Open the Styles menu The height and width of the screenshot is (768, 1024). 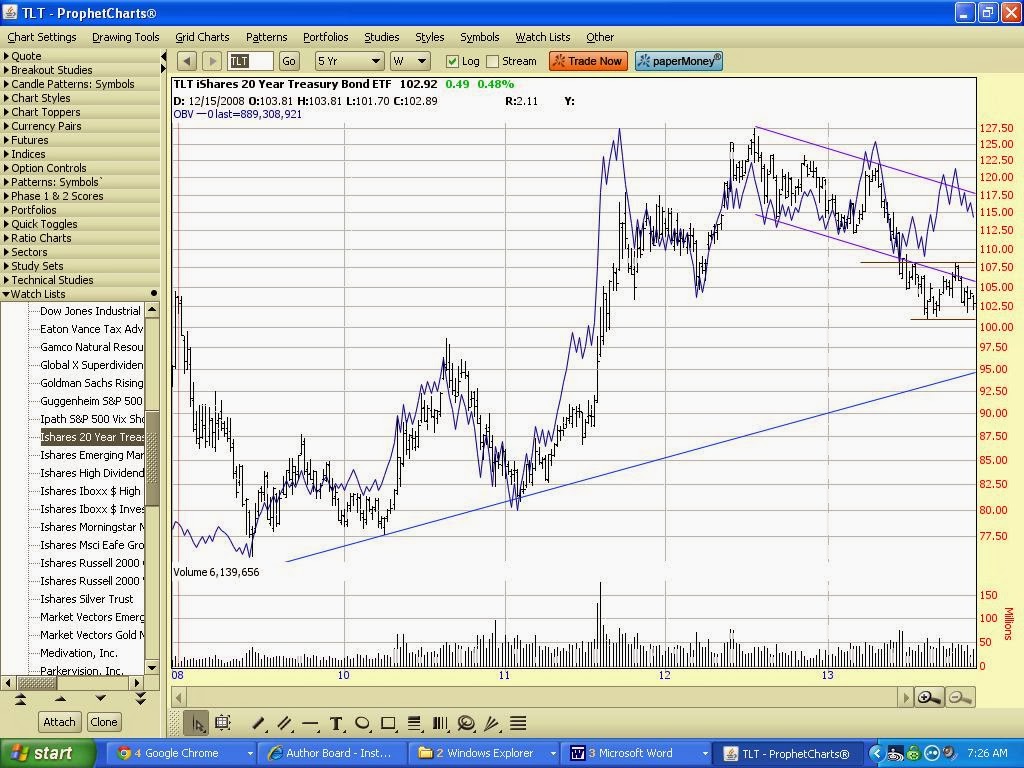(429, 37)
